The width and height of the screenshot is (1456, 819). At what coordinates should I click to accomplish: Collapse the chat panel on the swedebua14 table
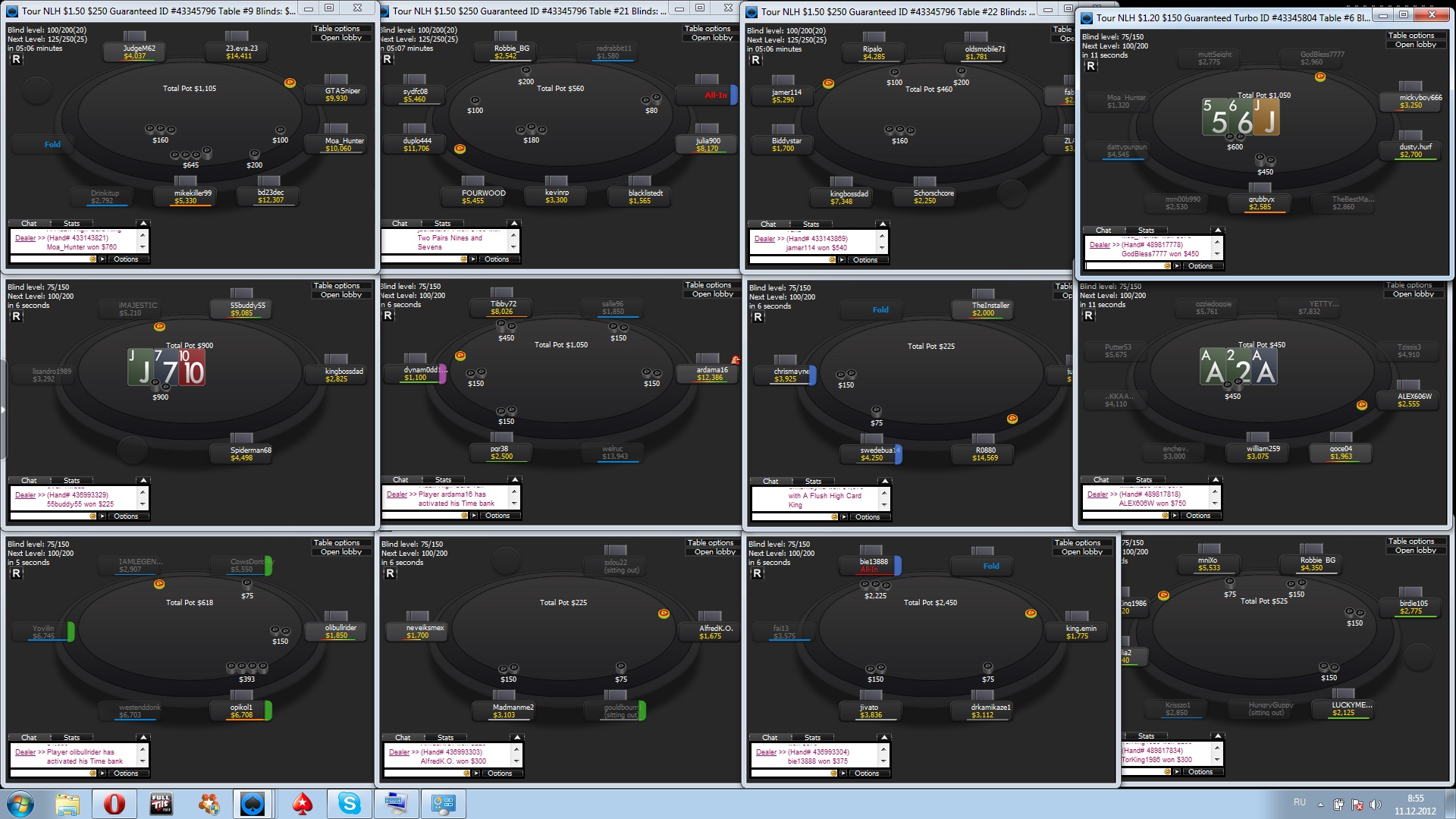(x=884, y=482)
